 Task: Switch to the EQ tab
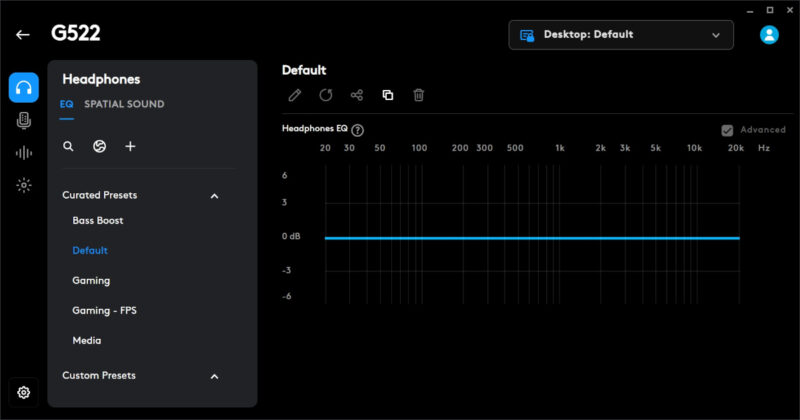[66, 104]
